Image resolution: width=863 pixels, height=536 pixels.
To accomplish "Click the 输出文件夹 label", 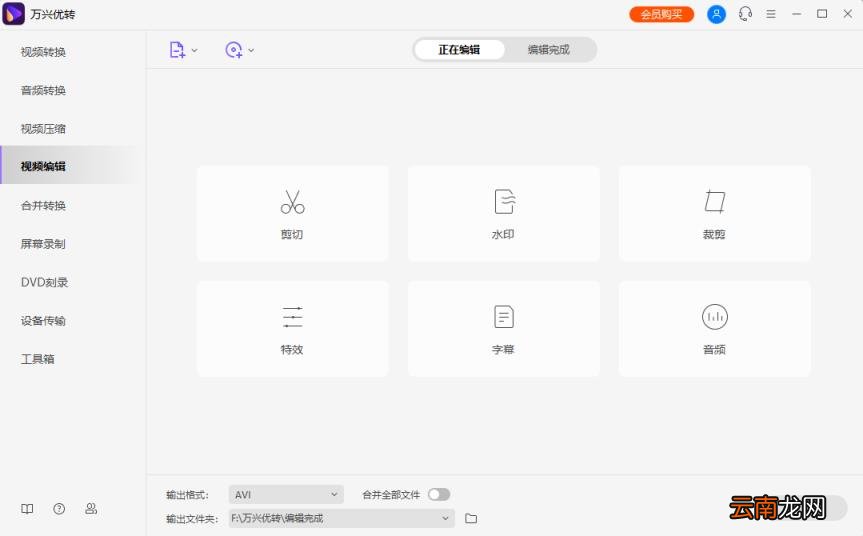I will (x=192, y=518).
